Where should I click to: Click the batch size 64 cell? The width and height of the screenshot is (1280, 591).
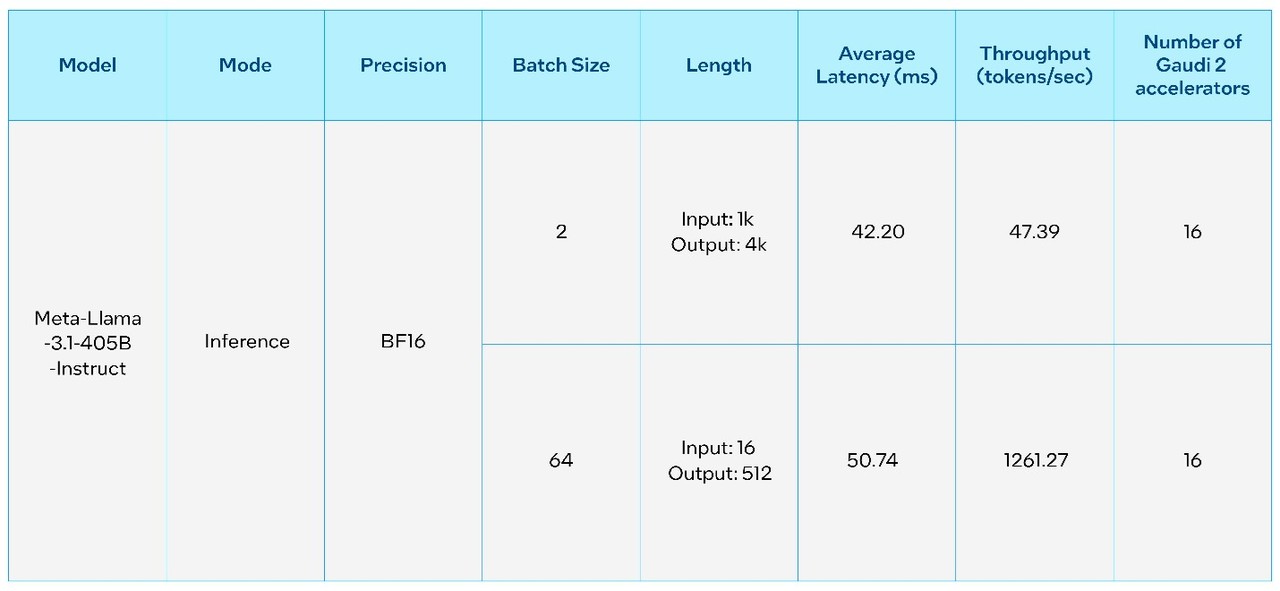(x=561, y=461)
